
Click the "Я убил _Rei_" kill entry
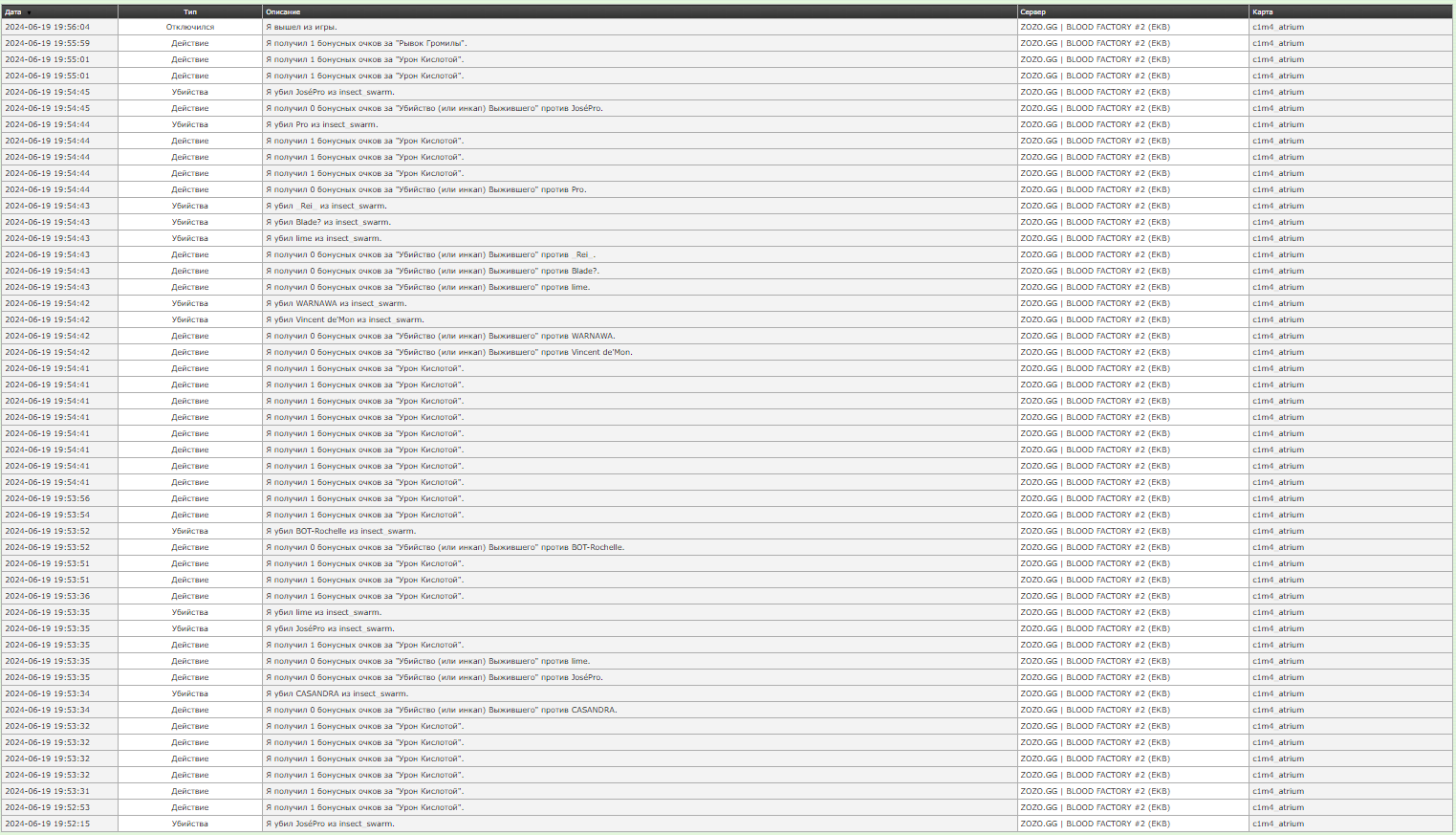326,206
